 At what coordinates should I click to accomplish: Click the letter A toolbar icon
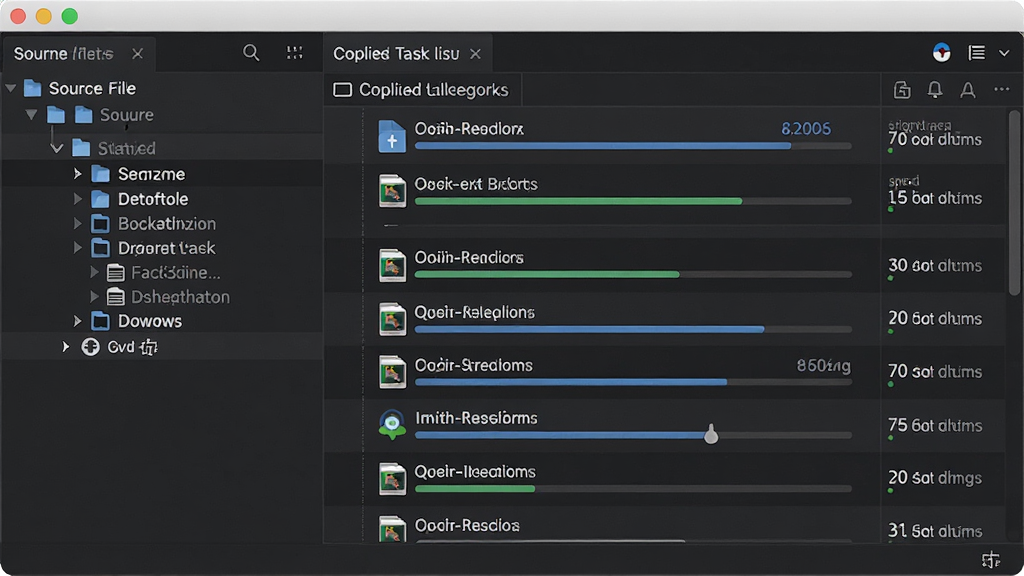pos(968,90)
